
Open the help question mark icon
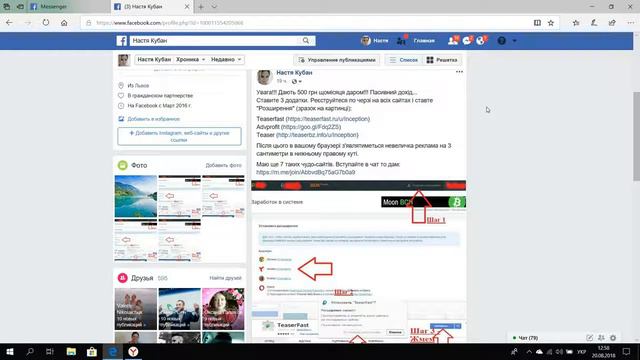tap(502, 40)
